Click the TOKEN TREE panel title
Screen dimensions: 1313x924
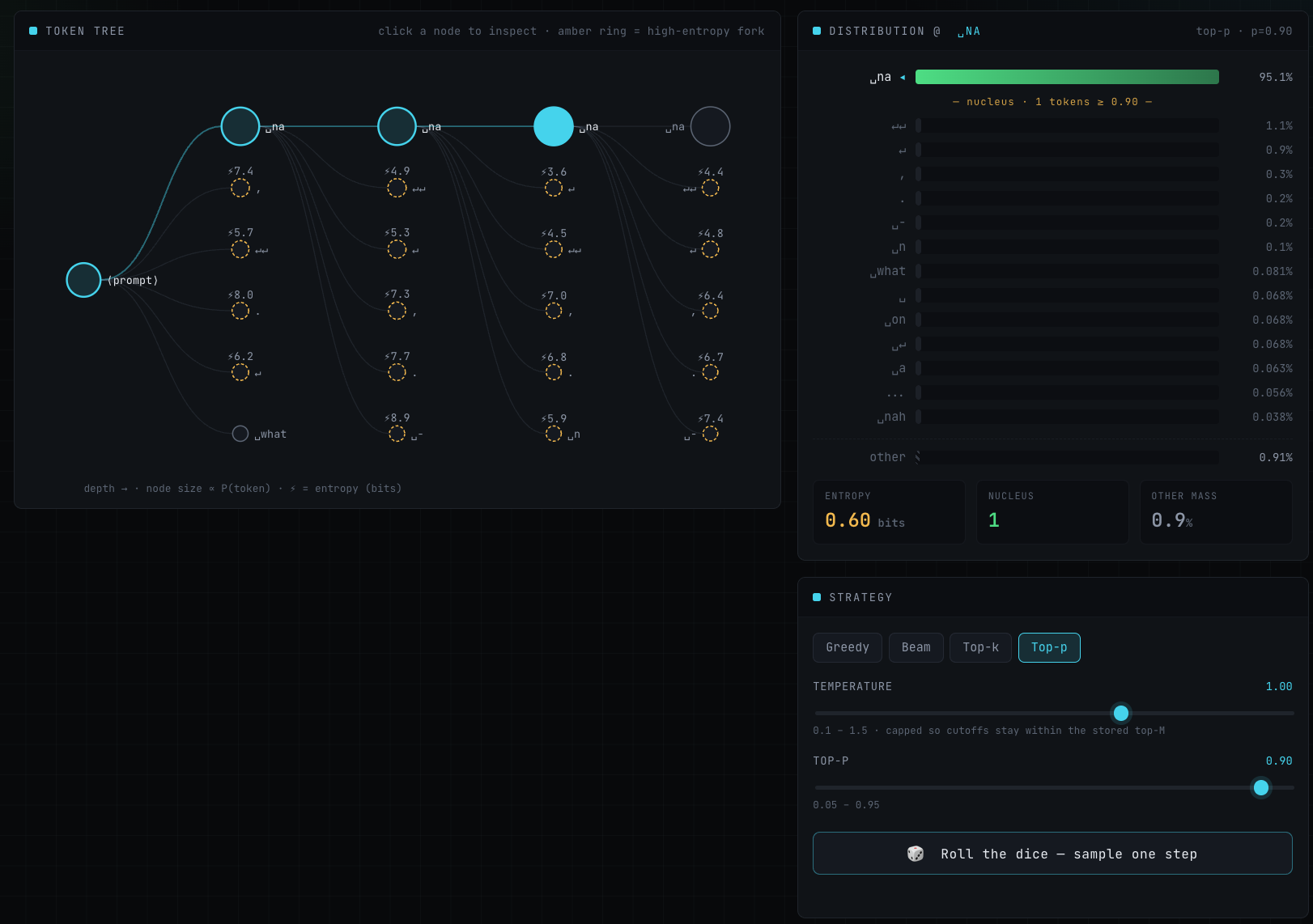[x=85, y=31]
